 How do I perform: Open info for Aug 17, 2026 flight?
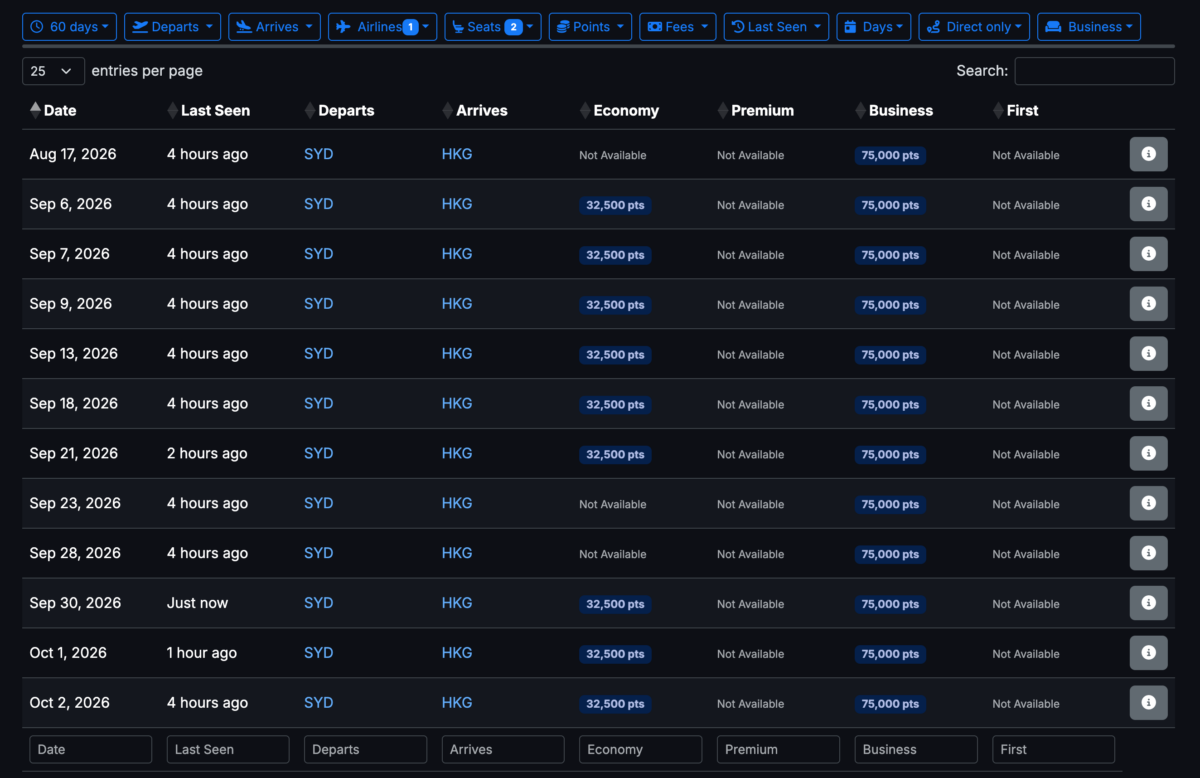tap(1148, 154)
